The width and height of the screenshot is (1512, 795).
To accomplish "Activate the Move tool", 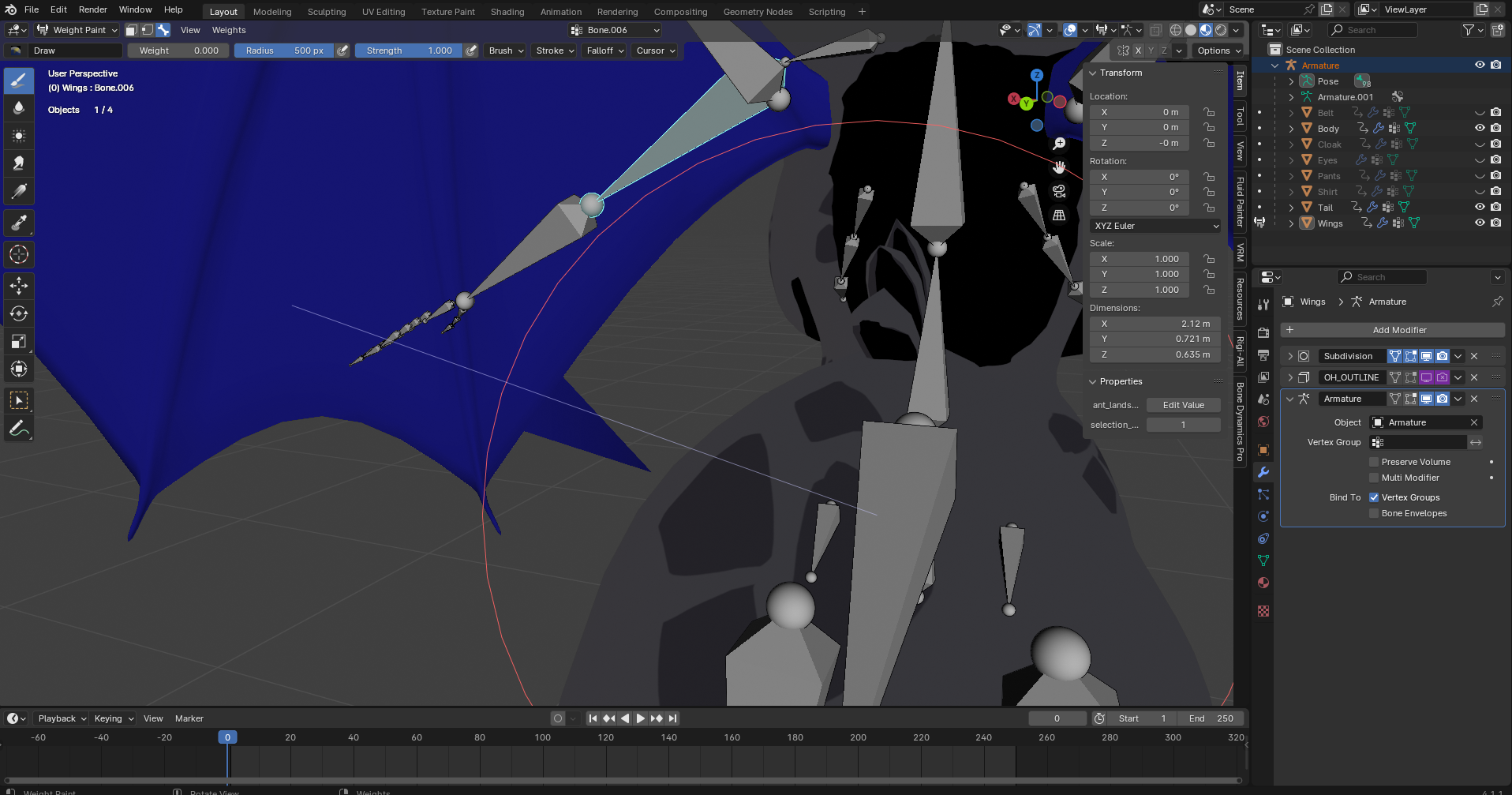I will [x=19, y=286].
